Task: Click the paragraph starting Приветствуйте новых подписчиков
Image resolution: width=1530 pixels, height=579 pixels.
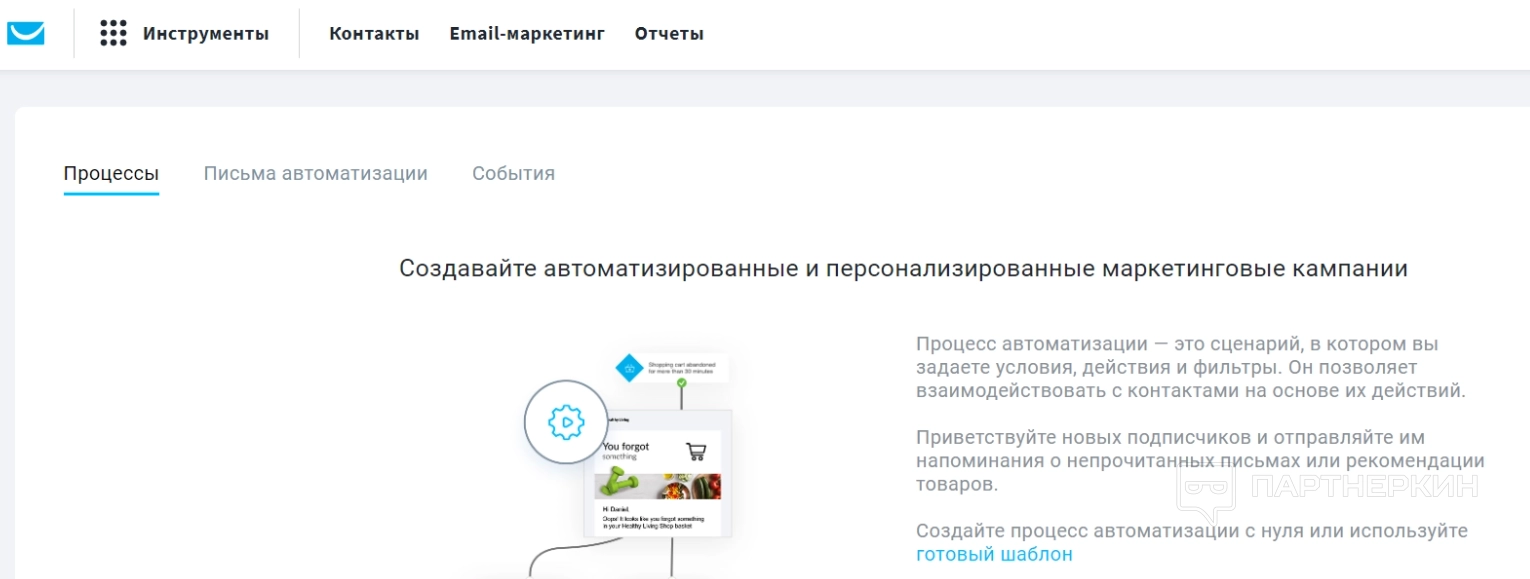Action: click(1200, 461)
